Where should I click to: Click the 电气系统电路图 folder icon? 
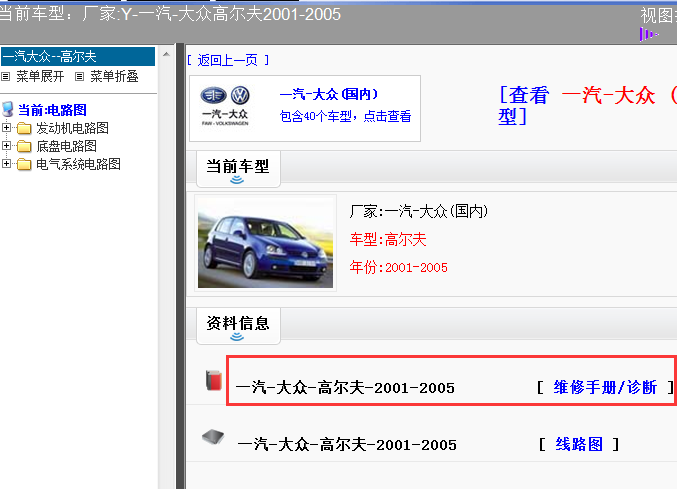click(x=24, y=164)
